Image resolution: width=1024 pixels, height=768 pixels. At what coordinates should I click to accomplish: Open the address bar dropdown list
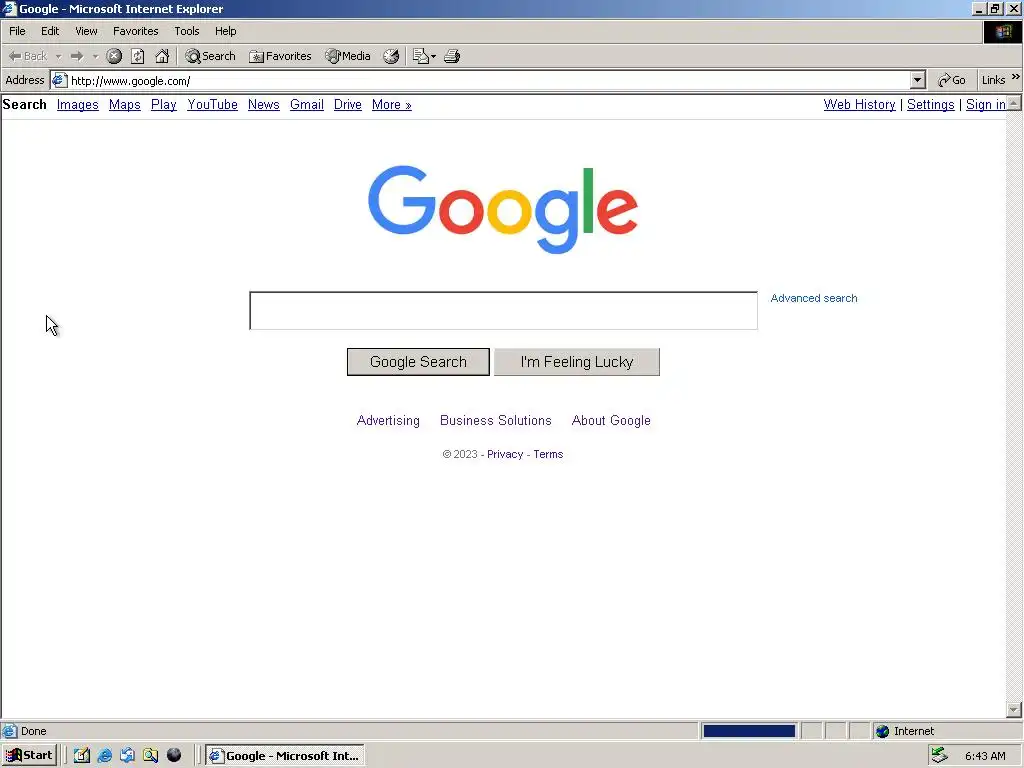(x=918, y=80)
